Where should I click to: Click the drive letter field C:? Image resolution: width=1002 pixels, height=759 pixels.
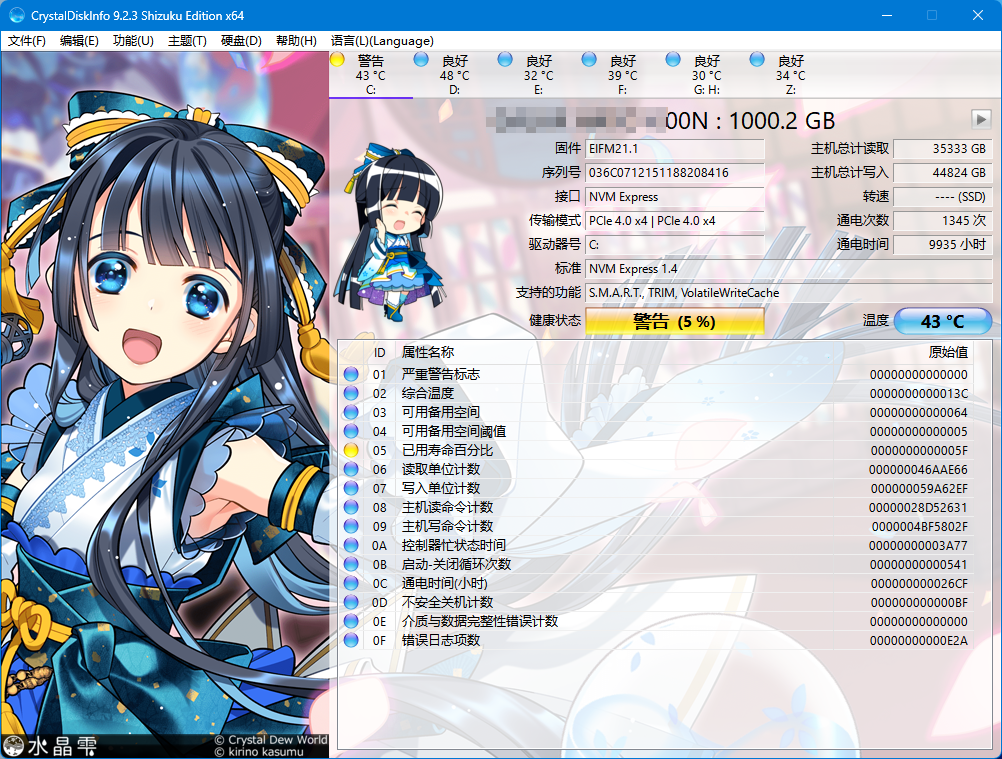coord(675,245)
